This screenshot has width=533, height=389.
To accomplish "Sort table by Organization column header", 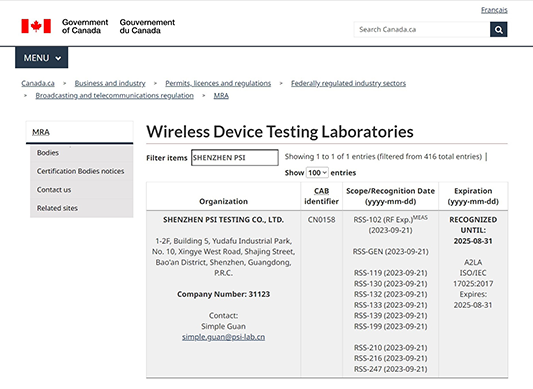I will [x=223, y=201].
